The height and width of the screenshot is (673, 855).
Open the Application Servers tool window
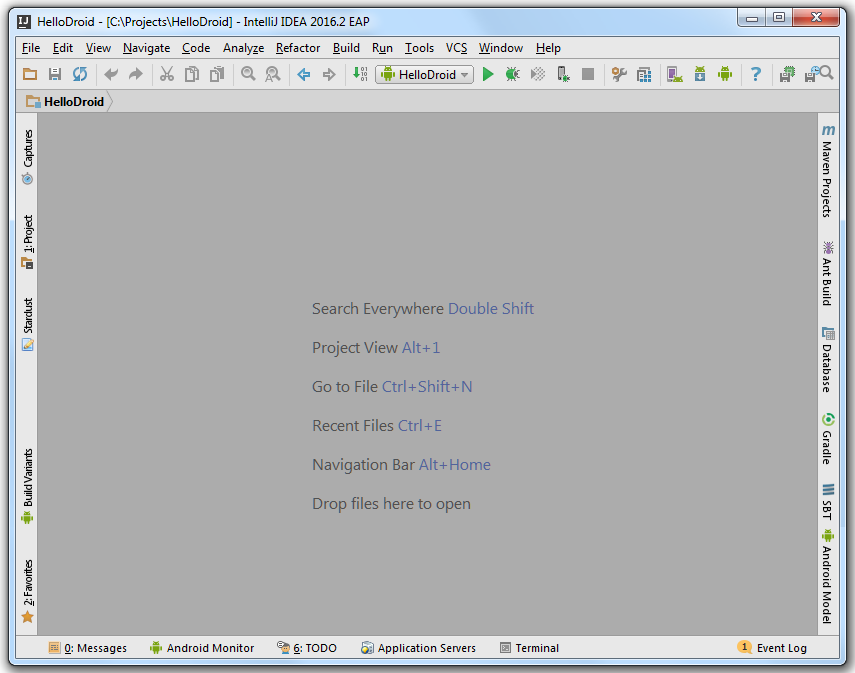click(x=418, y=648)
